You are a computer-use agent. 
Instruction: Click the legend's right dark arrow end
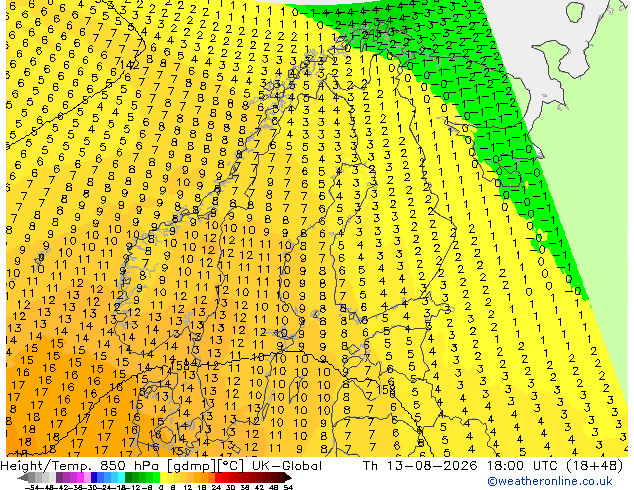click(288, 477)
